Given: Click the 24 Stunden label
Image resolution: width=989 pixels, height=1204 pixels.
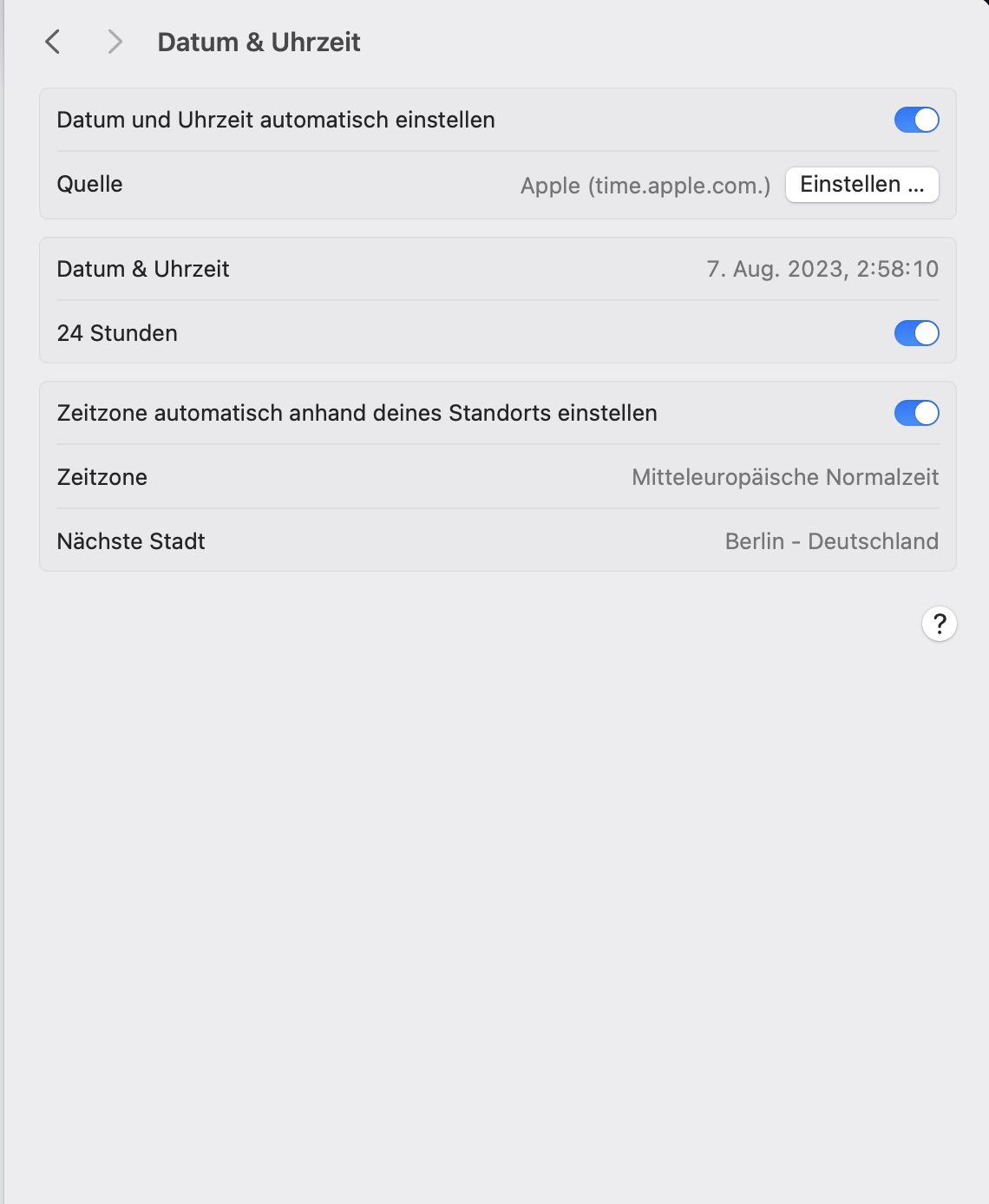Looking at the screenshot, I should 117,333.
